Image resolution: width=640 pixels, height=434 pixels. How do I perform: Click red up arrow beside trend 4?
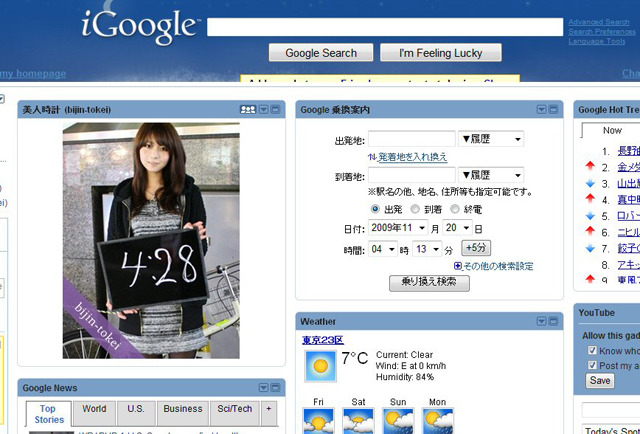(x=590, y=198)
